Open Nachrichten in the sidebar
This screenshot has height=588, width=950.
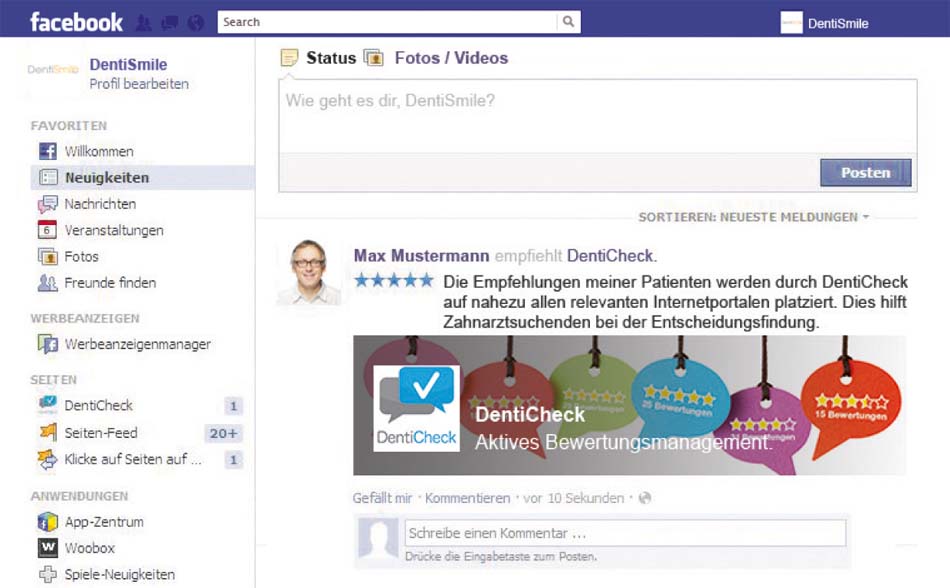pos(100,204)
